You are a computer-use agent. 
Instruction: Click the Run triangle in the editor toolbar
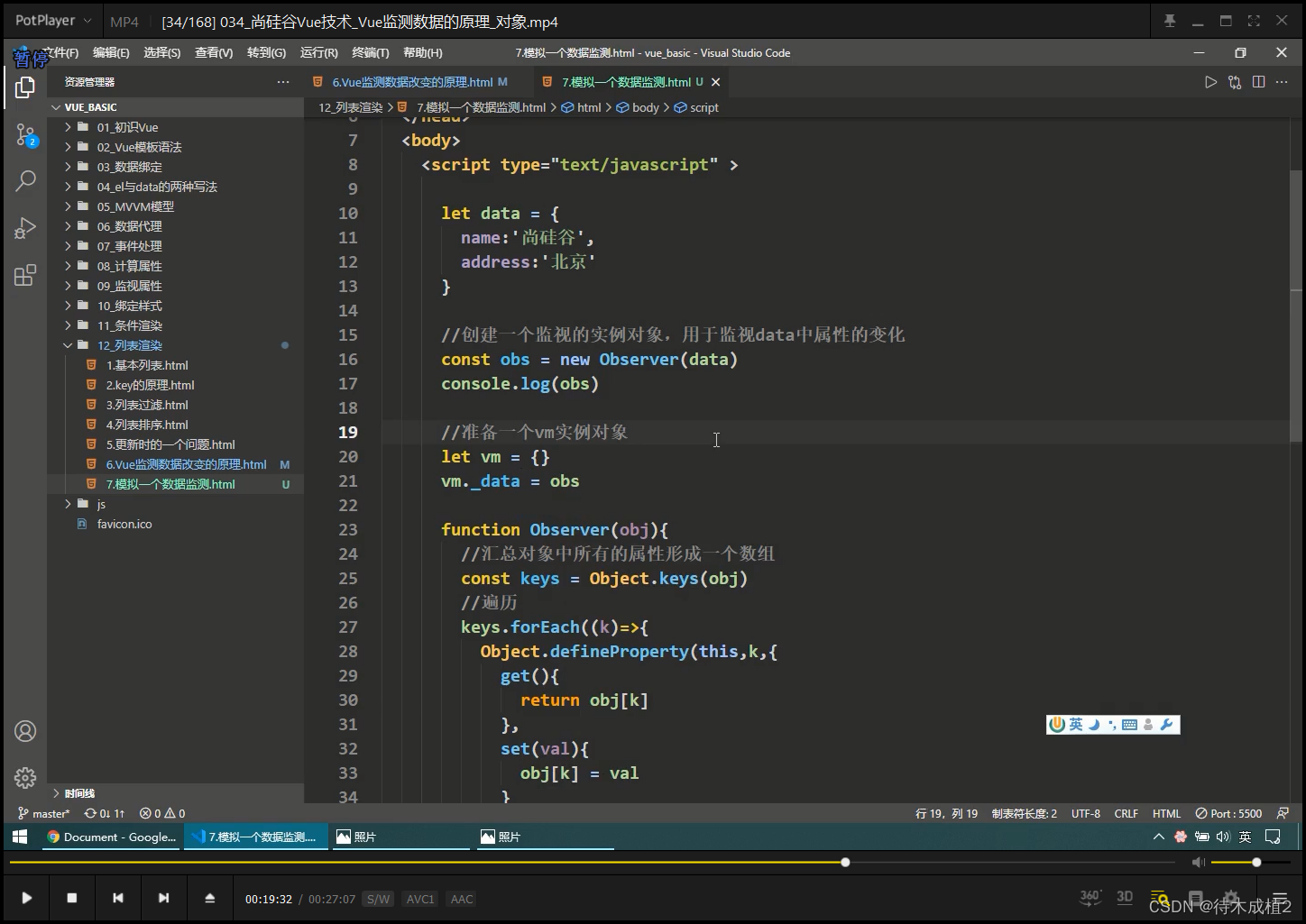tap(1210, 82)
